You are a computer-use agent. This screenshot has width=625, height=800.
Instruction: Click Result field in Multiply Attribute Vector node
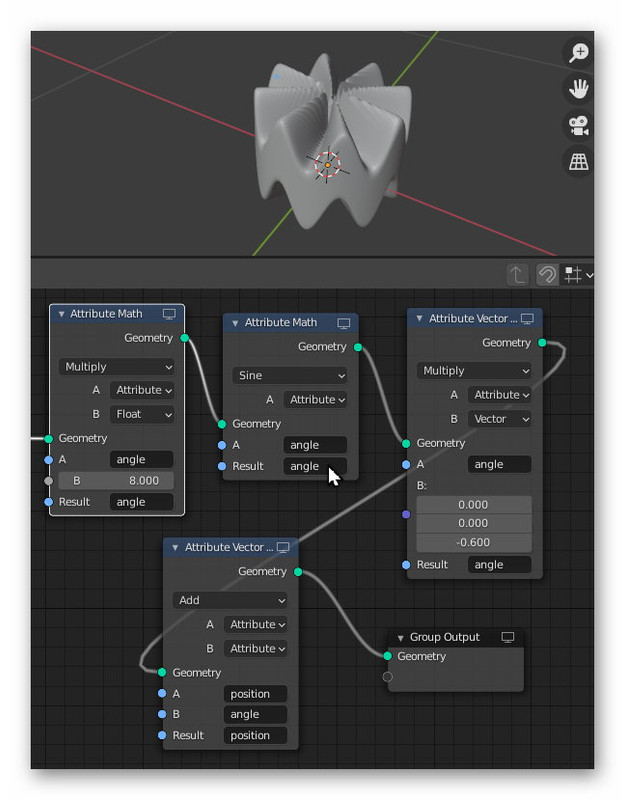500,565
